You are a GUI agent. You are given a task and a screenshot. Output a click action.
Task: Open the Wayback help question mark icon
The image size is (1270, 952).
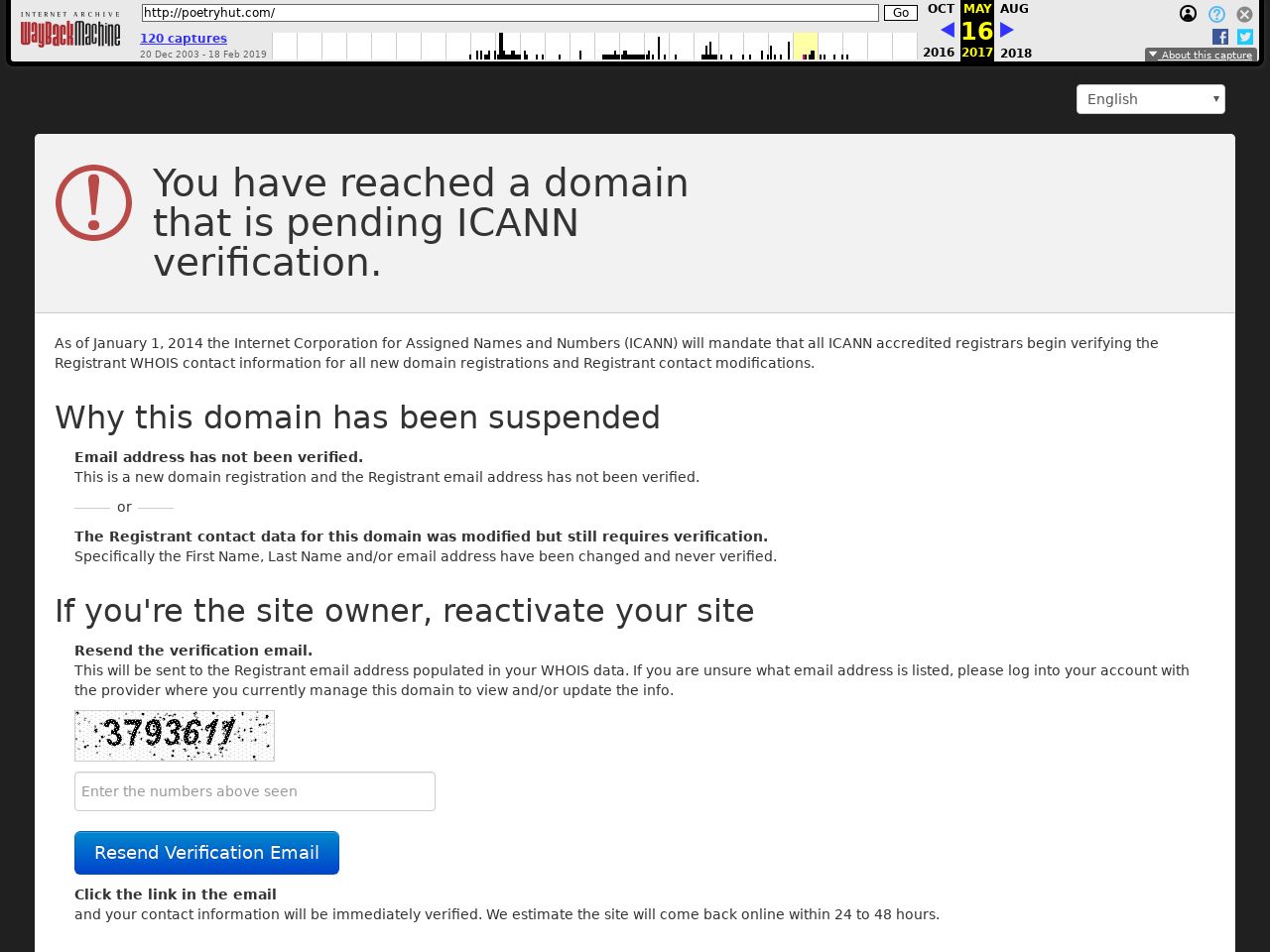1216,14
